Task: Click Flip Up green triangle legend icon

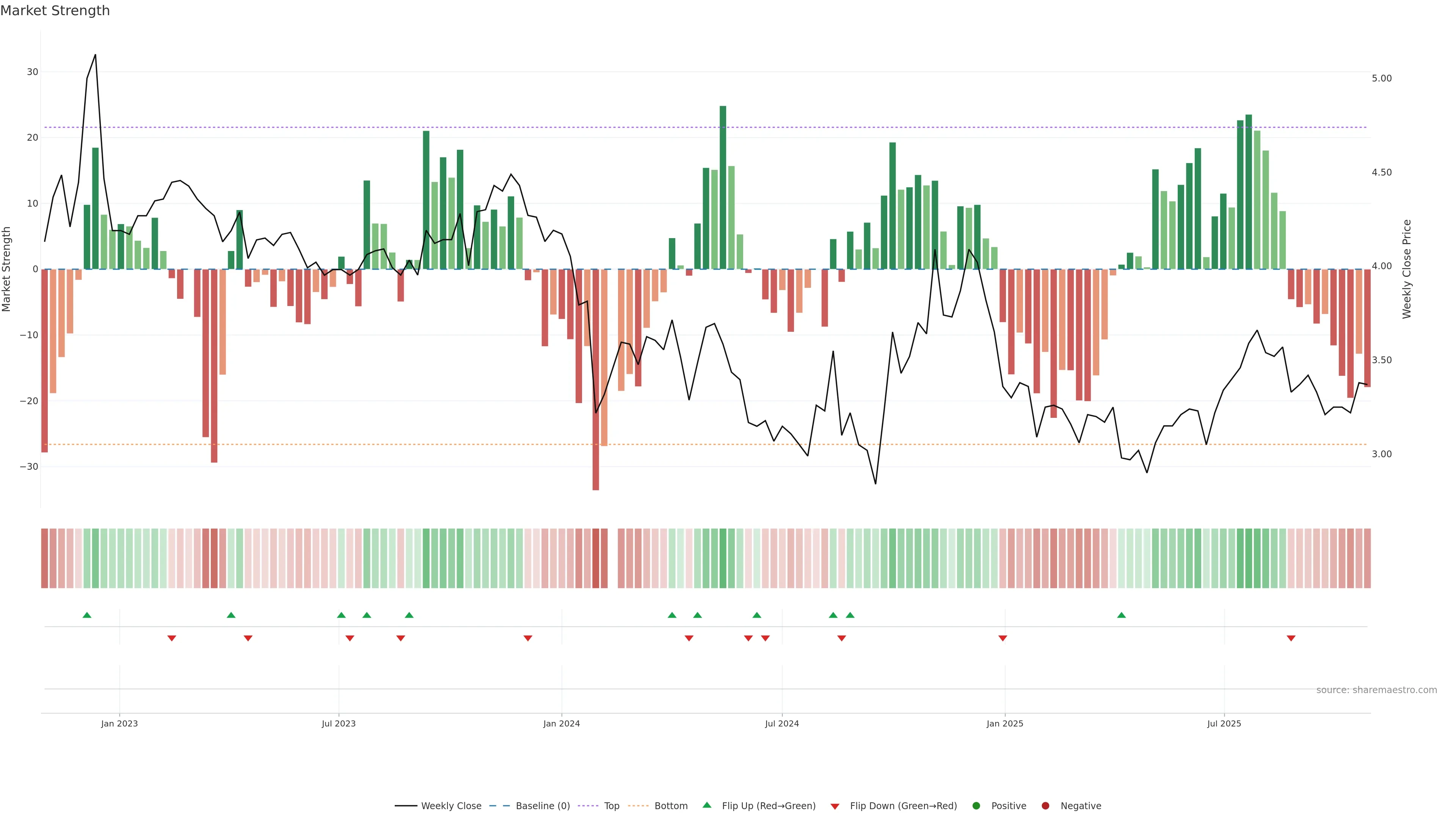Action: coord(706,805)
